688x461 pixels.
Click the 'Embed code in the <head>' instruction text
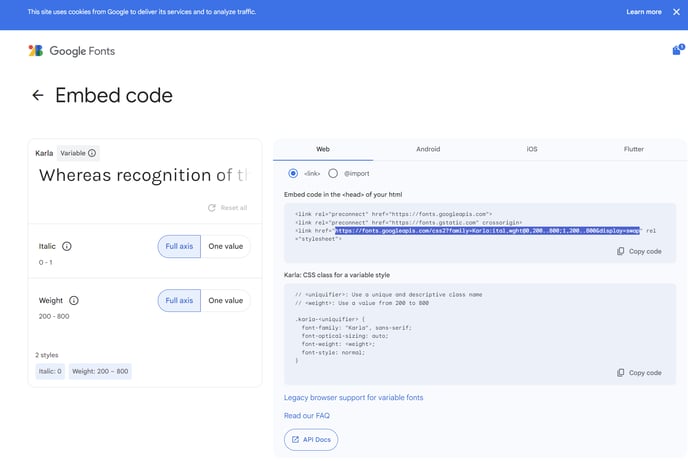pos(343,194)
